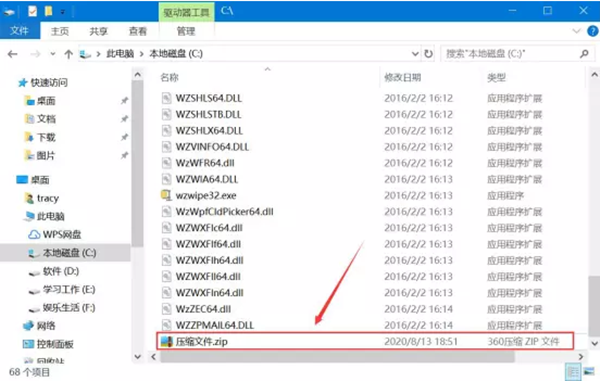Select the file WZWXFlh64.dll
600x381 pixels.
pyautogui.click(x=210, y=260)
